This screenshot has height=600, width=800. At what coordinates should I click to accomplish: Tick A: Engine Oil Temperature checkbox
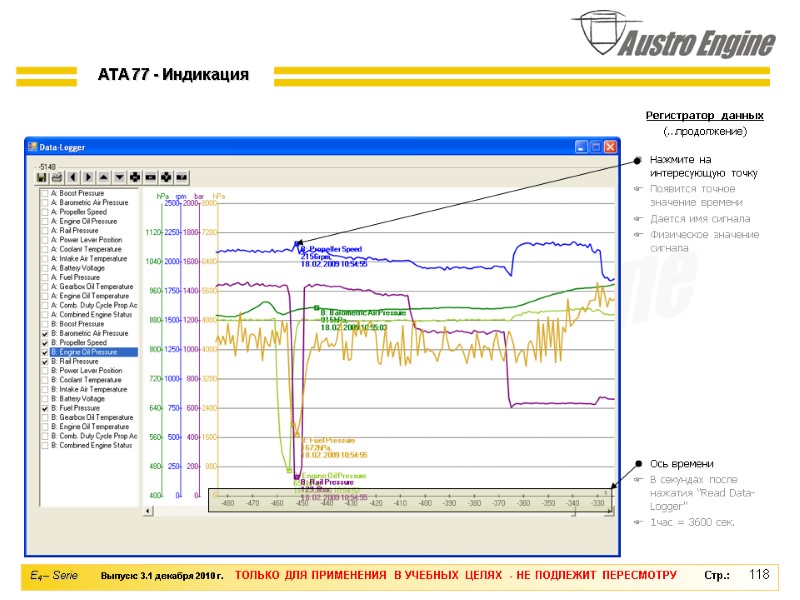45,296
